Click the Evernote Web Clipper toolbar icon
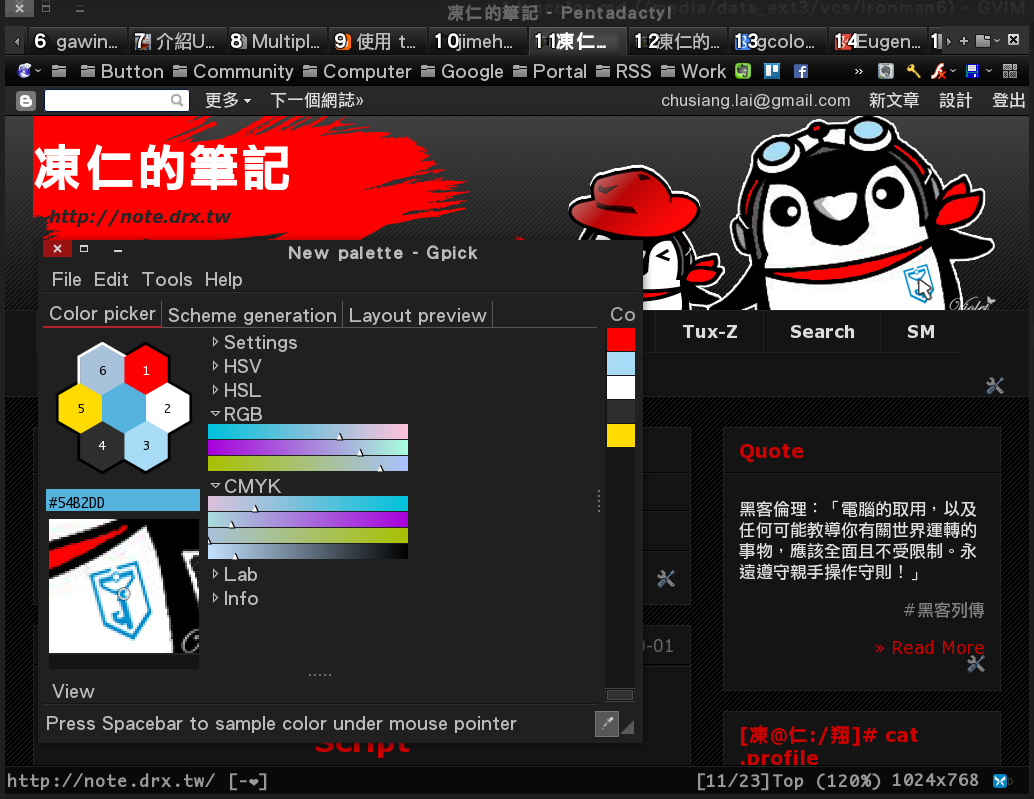The image size is (1034, 799). click(x=886, y=71)
